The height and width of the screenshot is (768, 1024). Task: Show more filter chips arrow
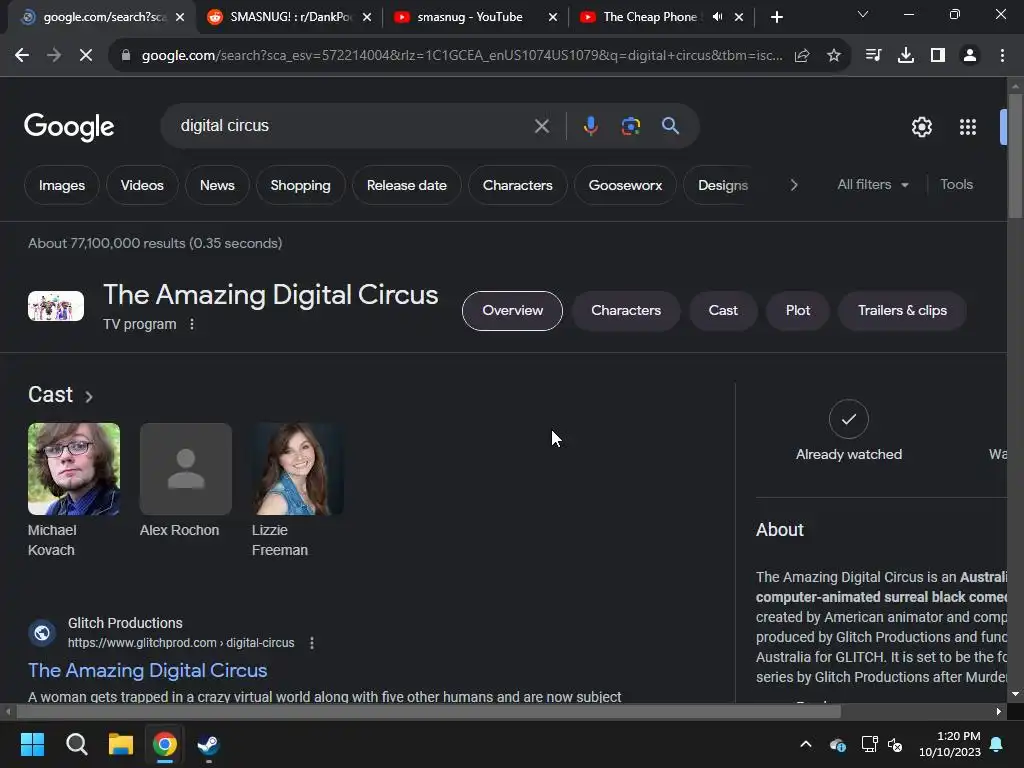pyautogui.click(x=794, y=185)
